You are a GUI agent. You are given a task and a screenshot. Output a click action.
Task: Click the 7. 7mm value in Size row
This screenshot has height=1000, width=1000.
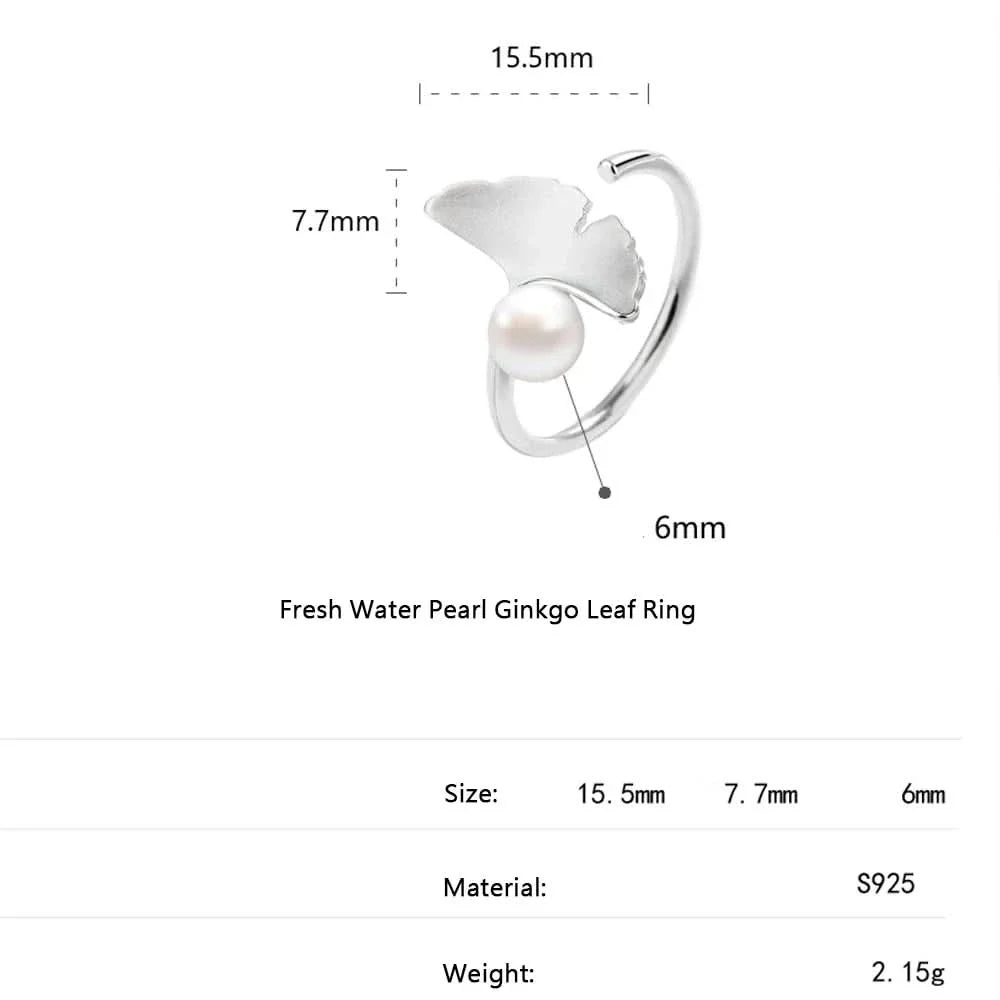(x=760, y=794)
